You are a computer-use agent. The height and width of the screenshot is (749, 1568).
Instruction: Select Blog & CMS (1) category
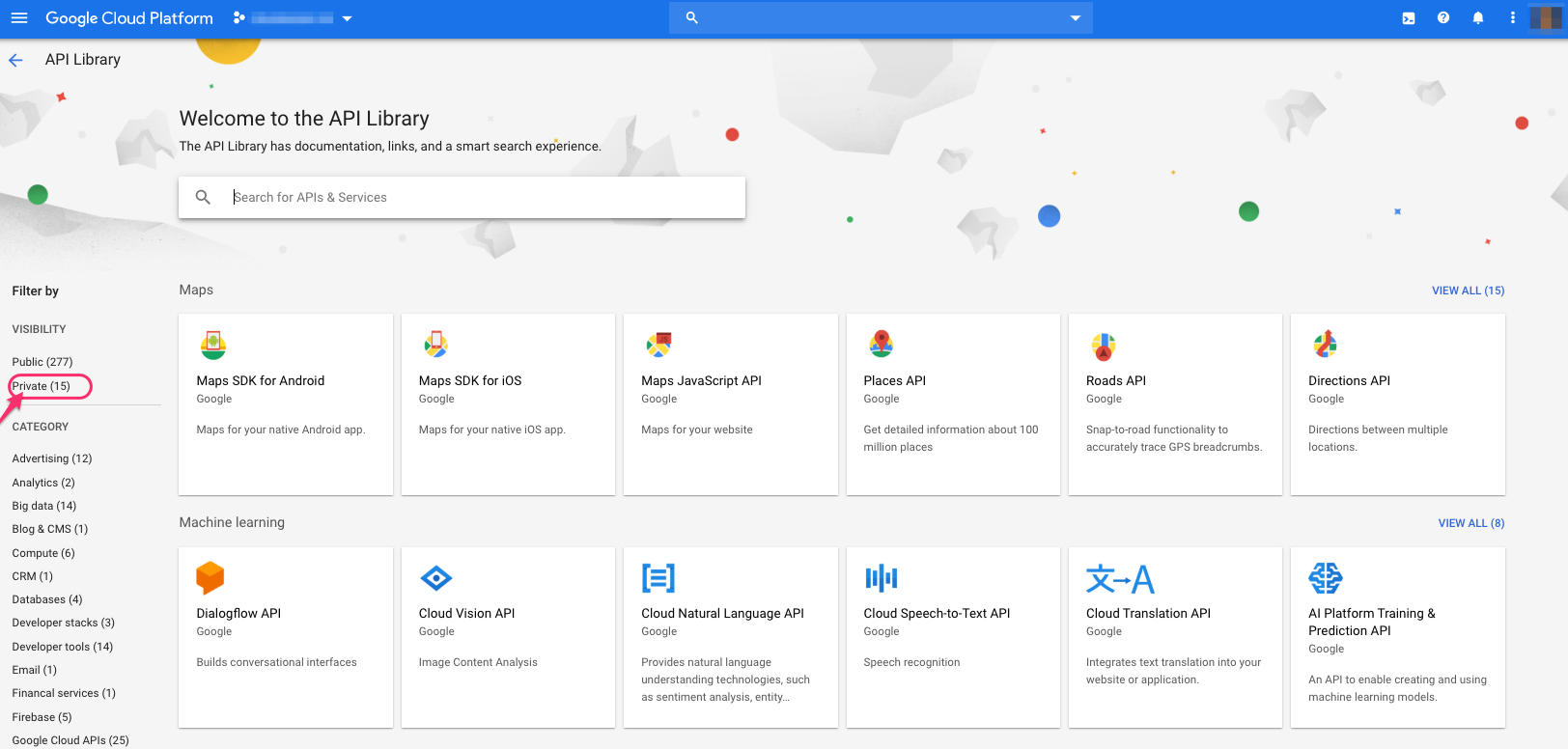click(50, 529)
